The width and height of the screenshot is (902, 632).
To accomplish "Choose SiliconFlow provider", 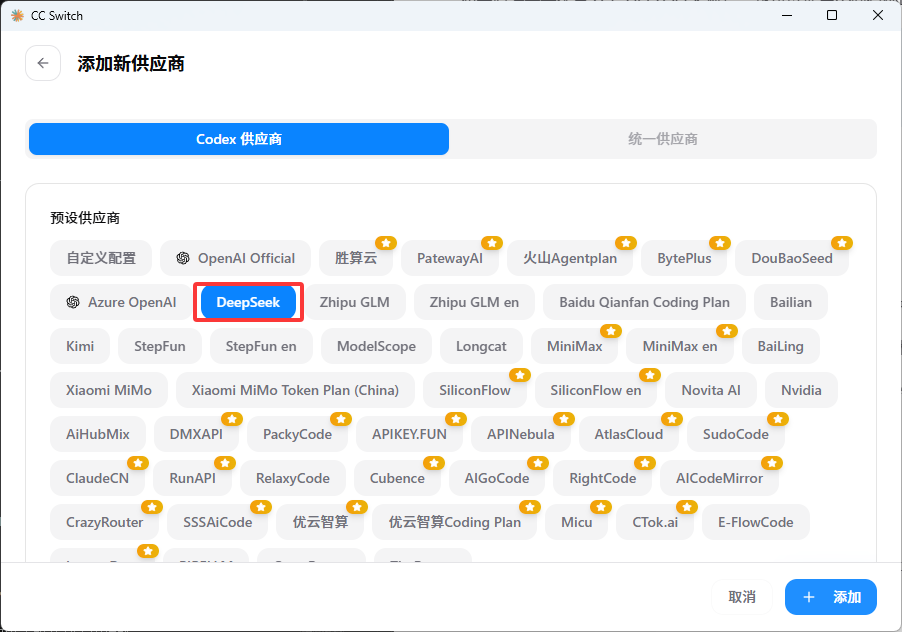I will coord(475,390).
